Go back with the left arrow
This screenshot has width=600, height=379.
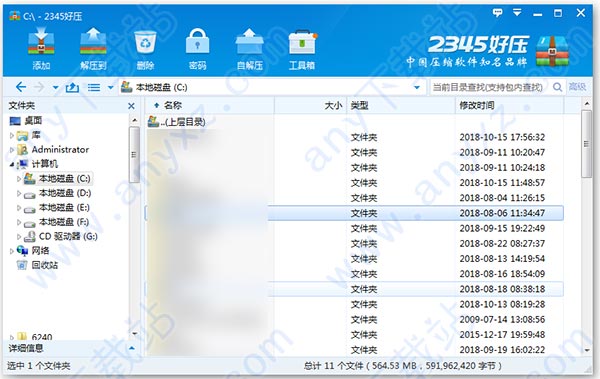(x=21, y=87)
